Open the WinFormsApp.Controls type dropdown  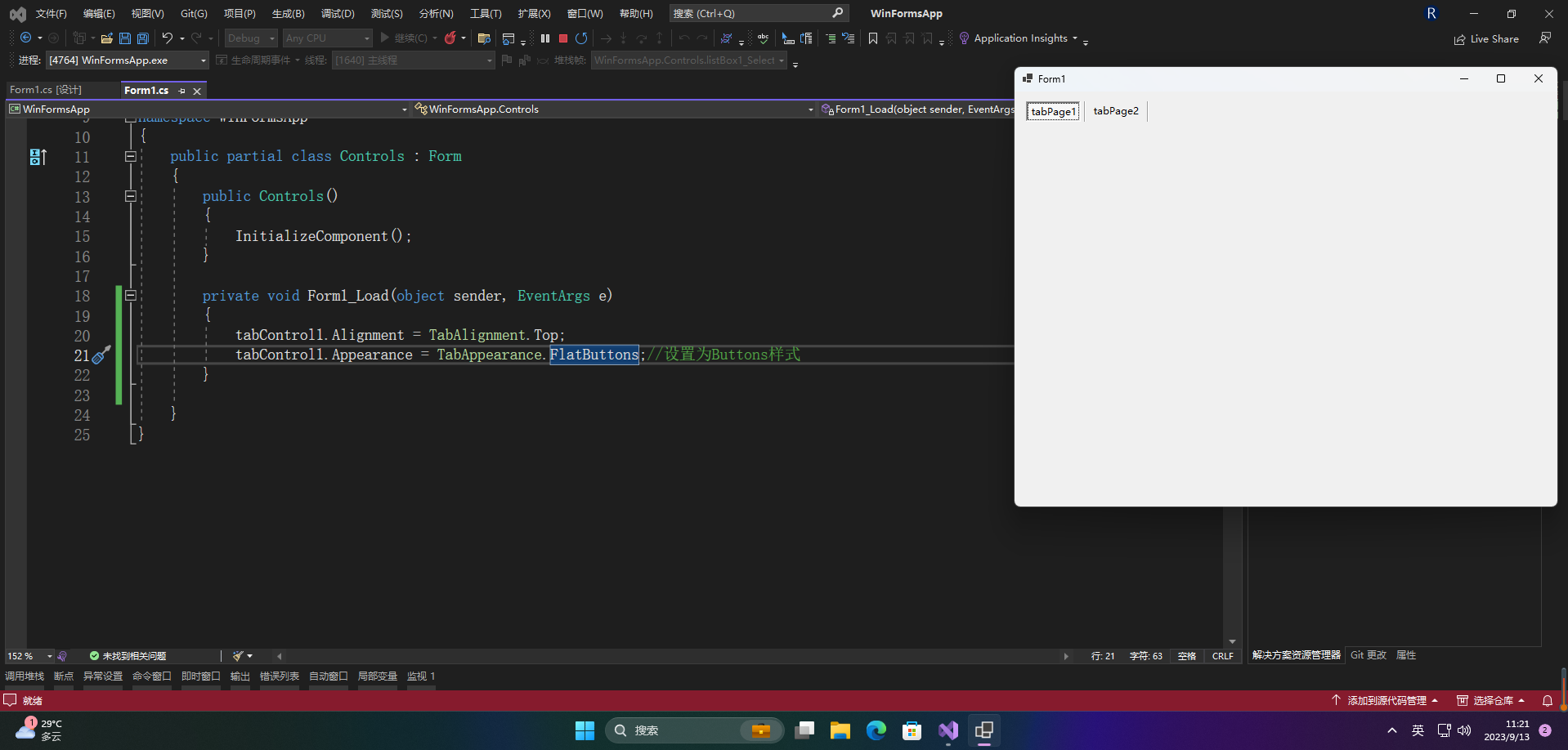[614, 109]
